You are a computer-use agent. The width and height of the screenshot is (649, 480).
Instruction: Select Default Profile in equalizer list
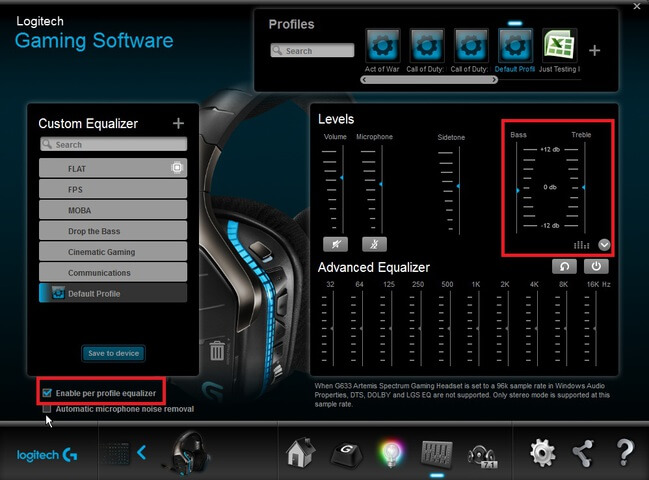113,293
